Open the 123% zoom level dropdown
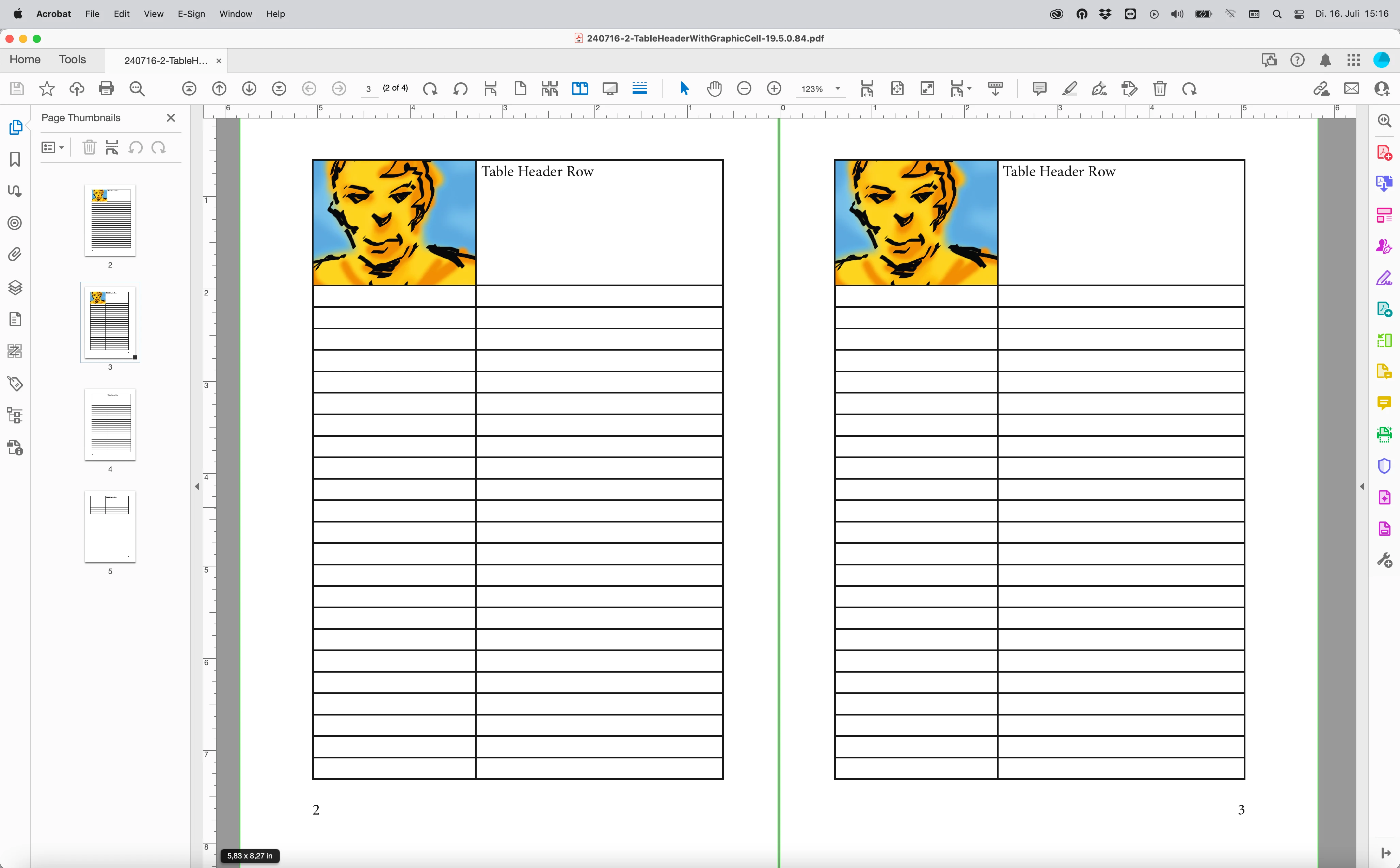The image size is (1400, 868). [x=837, y=89]
